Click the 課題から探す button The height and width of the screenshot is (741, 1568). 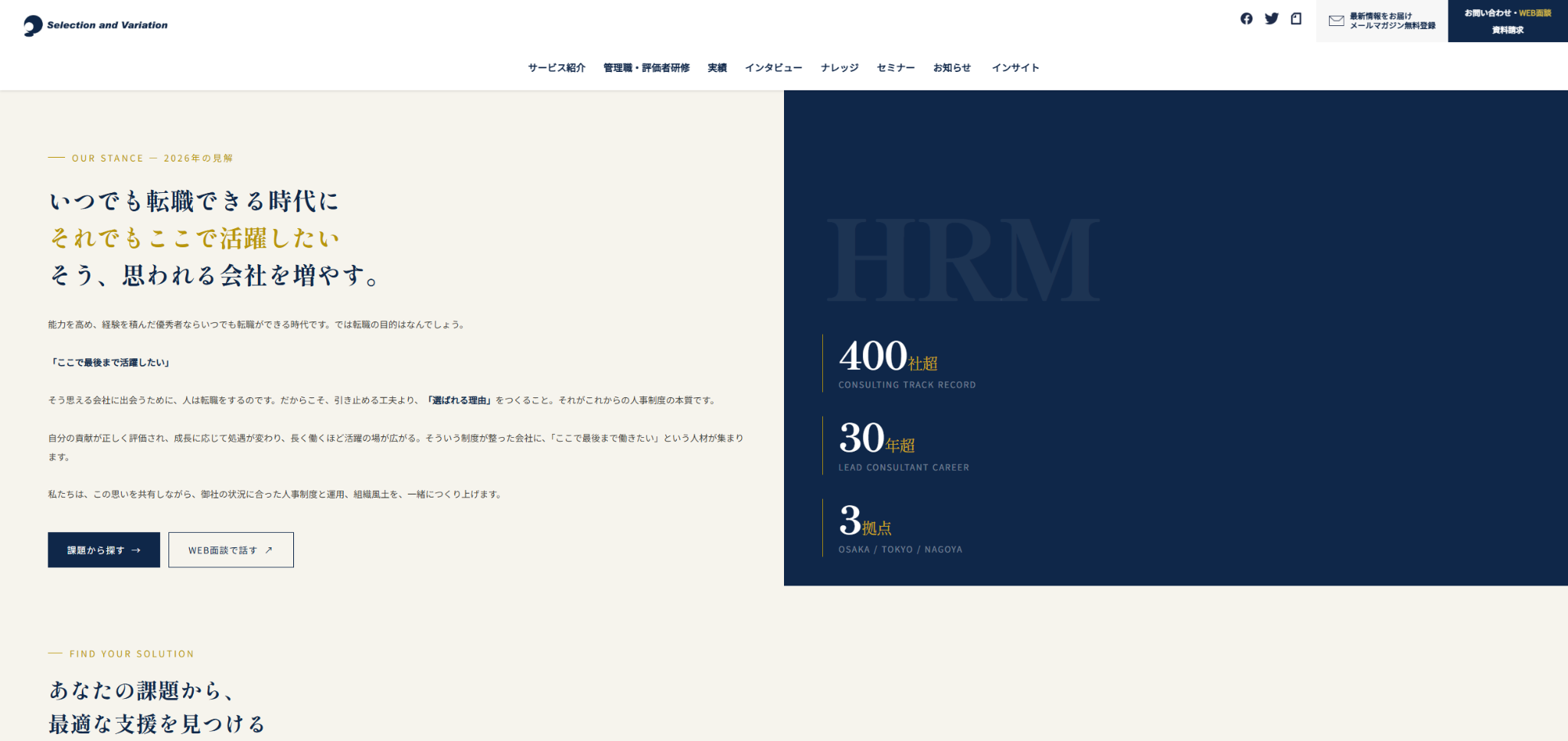coord(104,550)
